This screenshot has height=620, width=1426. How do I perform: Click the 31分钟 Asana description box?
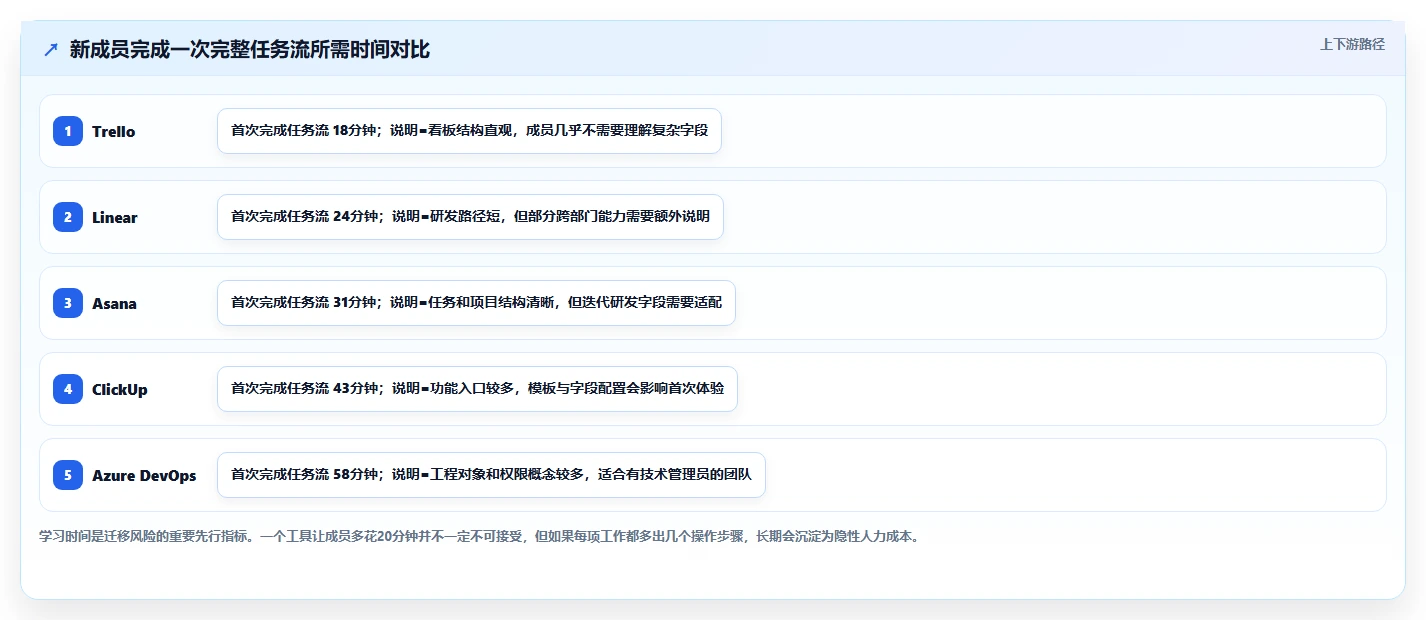(x=476, y=303)
